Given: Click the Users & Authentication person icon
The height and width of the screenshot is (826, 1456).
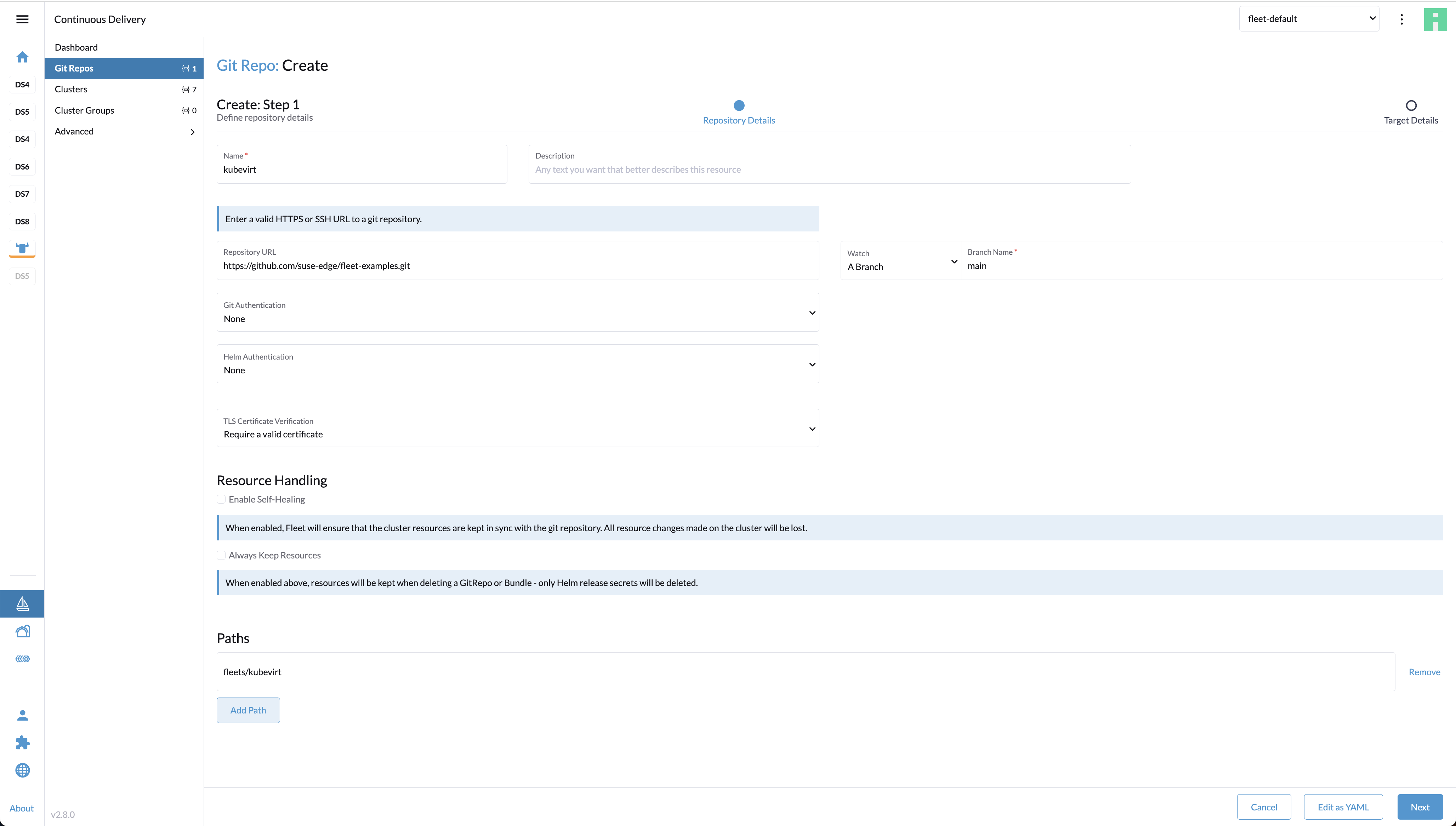Looking at the screenshot, I should 22,715.
